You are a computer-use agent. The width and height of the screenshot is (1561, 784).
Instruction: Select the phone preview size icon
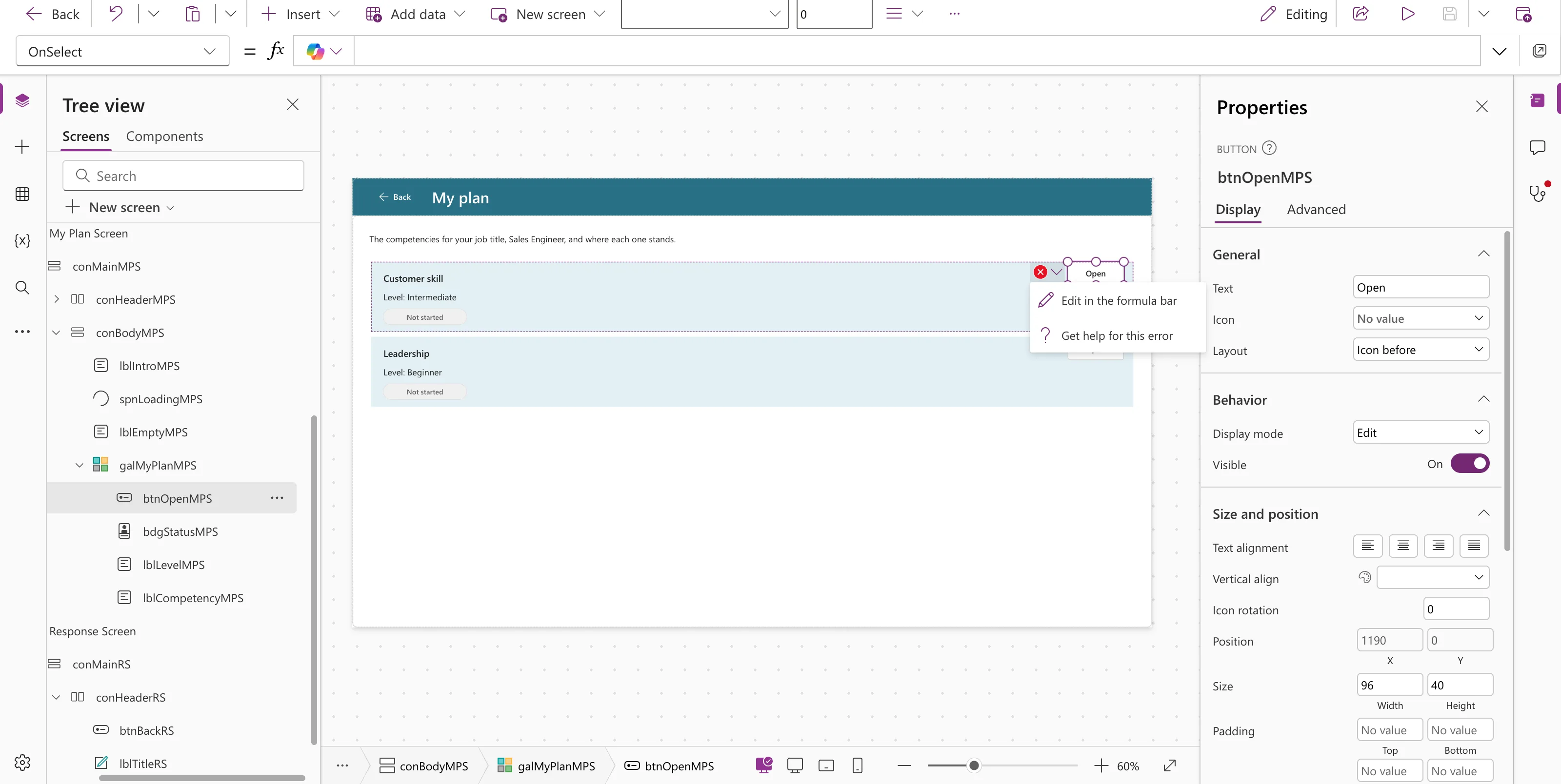[x=858, y=765]
